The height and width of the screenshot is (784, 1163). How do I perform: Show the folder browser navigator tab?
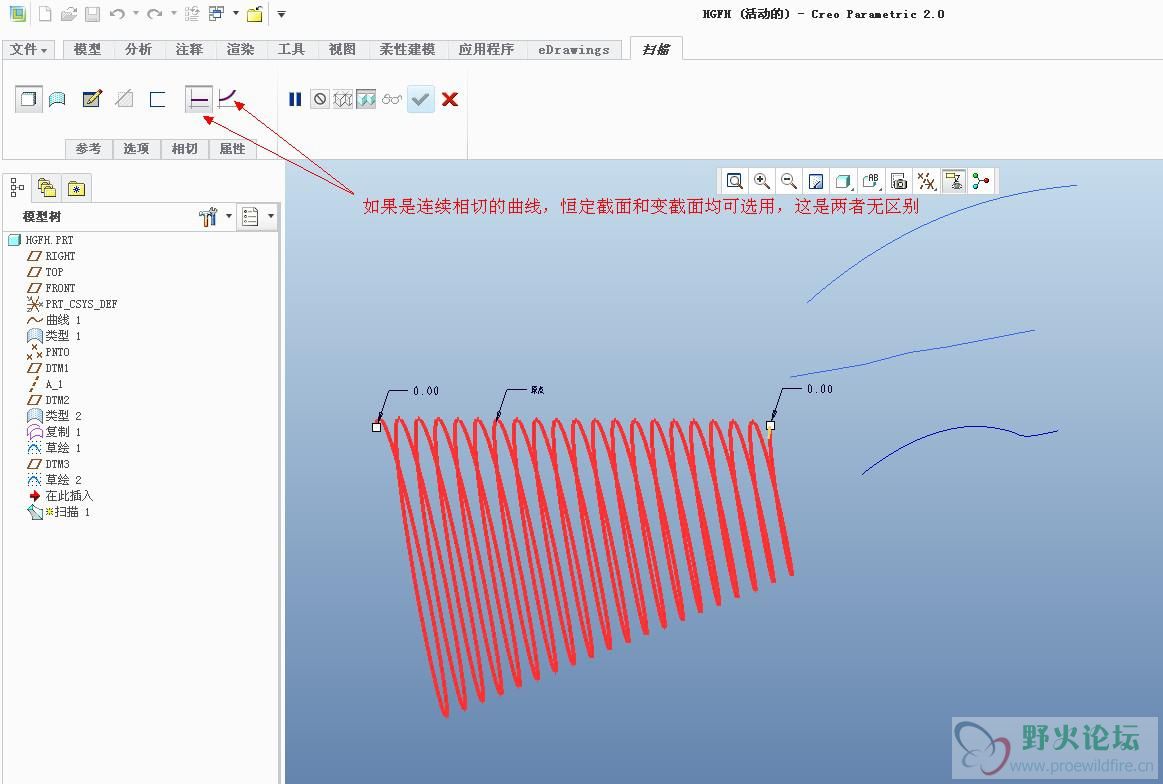pos(47,188)
